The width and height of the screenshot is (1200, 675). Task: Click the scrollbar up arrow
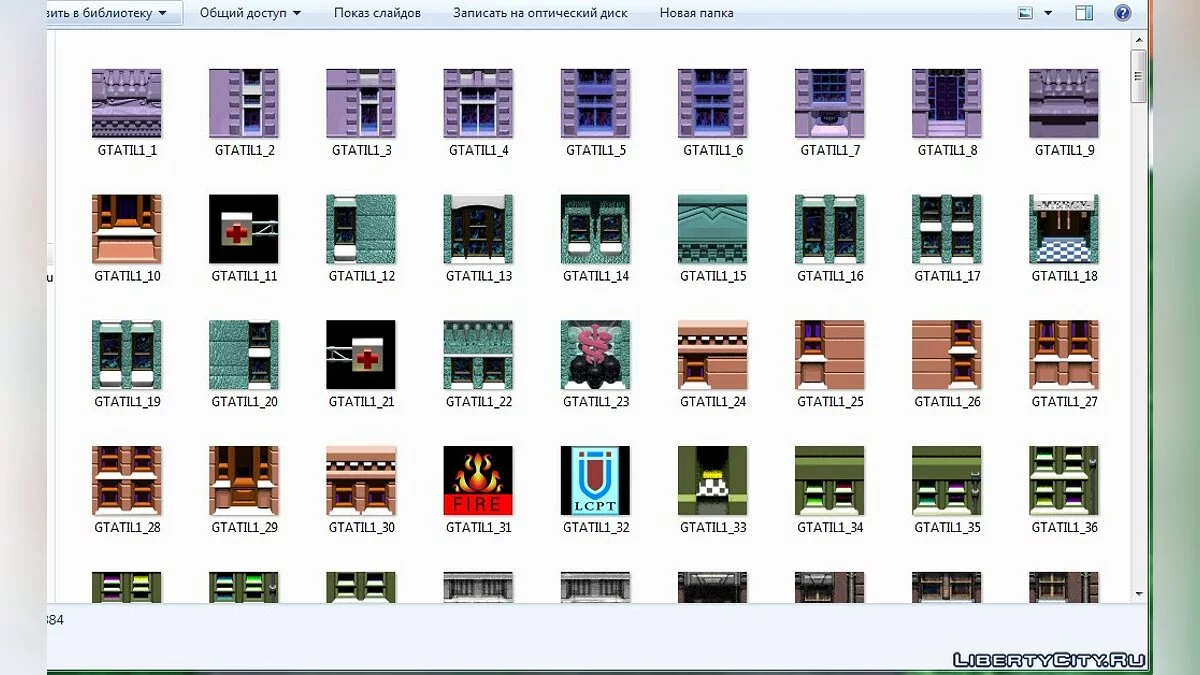coord(1138,41)
